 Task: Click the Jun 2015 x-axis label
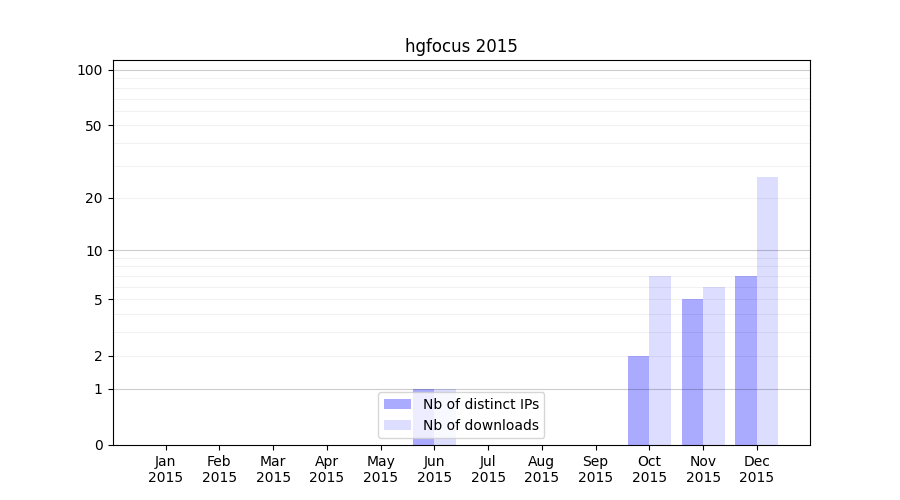tap(434, 469)
